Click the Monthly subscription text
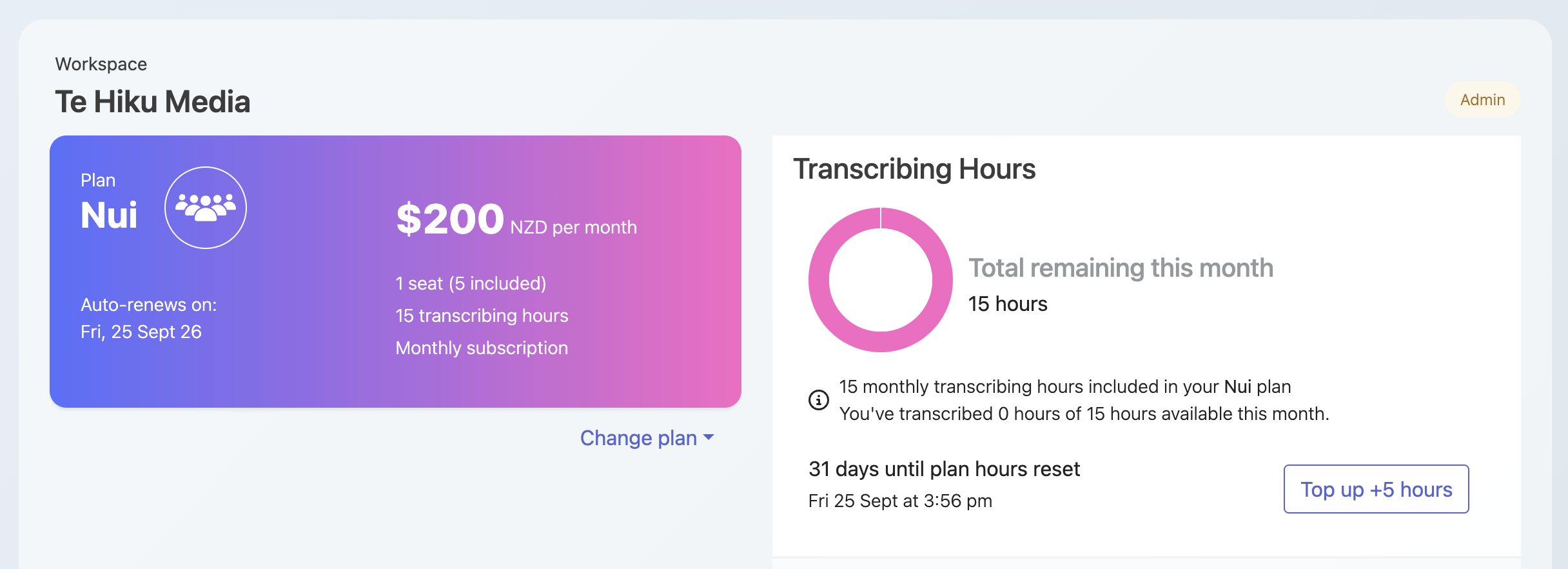Image resolution: width=1568 pixels, height=569 pixels. coord(482,348)
